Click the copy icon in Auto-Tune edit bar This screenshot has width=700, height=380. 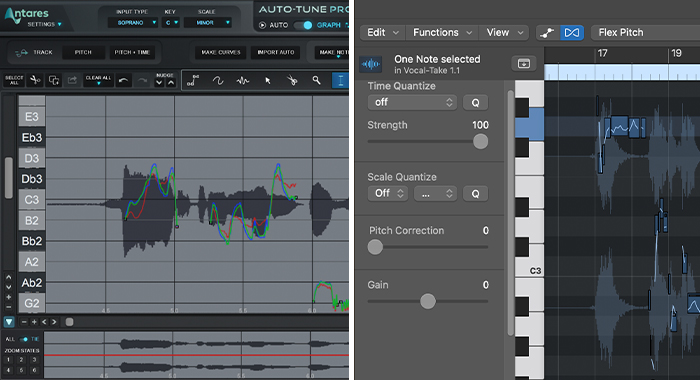[x=54, y=80]
